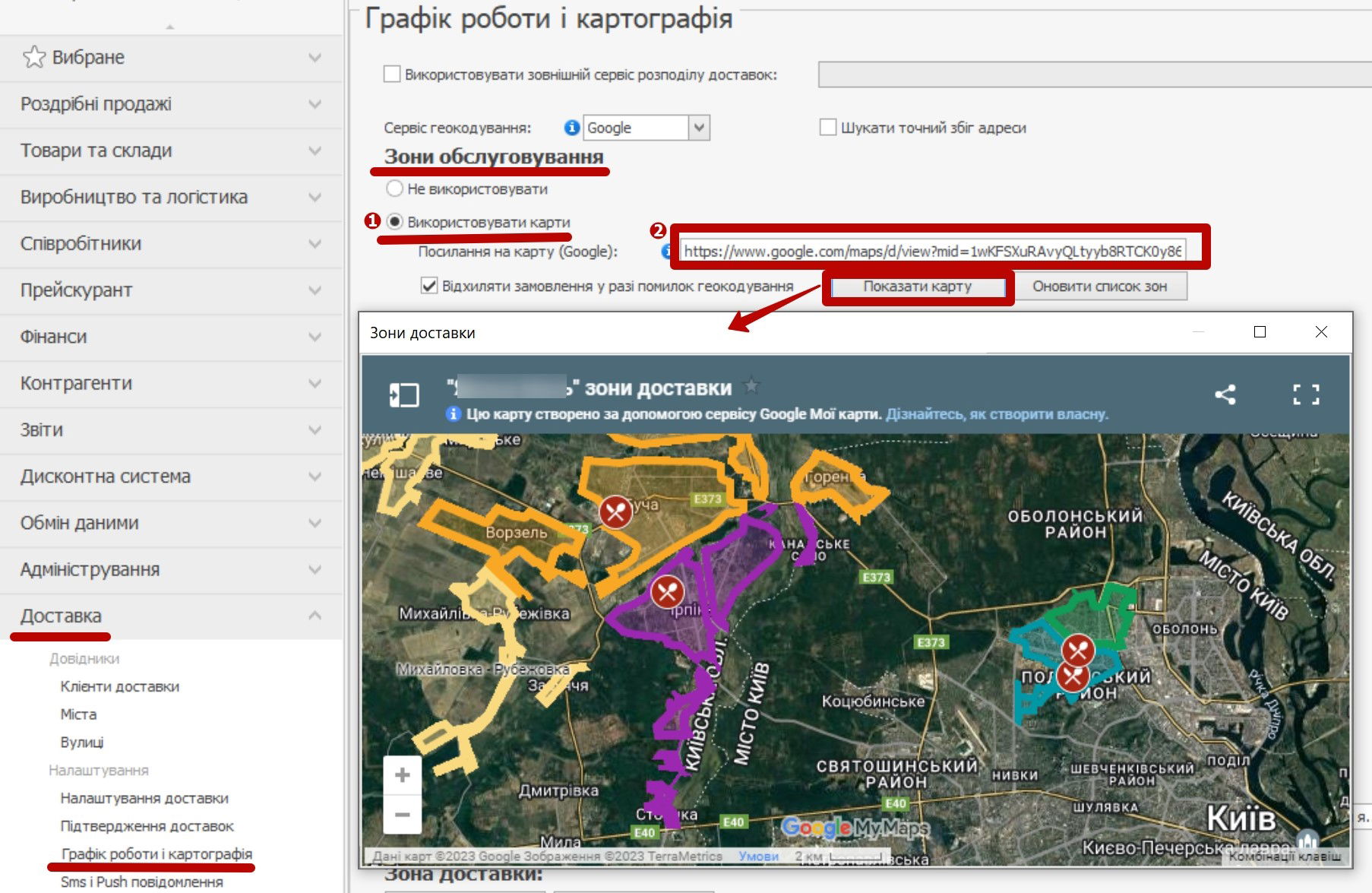The image size is (1372, 893).
Task: Open map in fullscreen view
Action: pos(1306,394)
